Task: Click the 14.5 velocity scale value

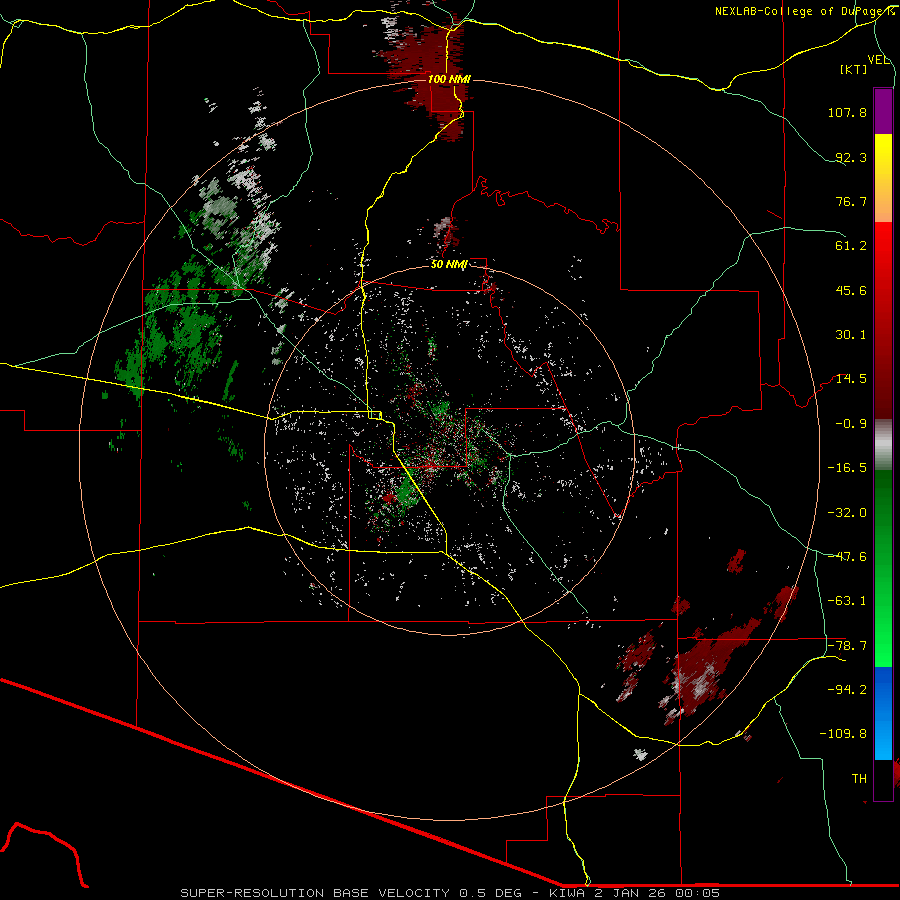Action: [851, 379]
